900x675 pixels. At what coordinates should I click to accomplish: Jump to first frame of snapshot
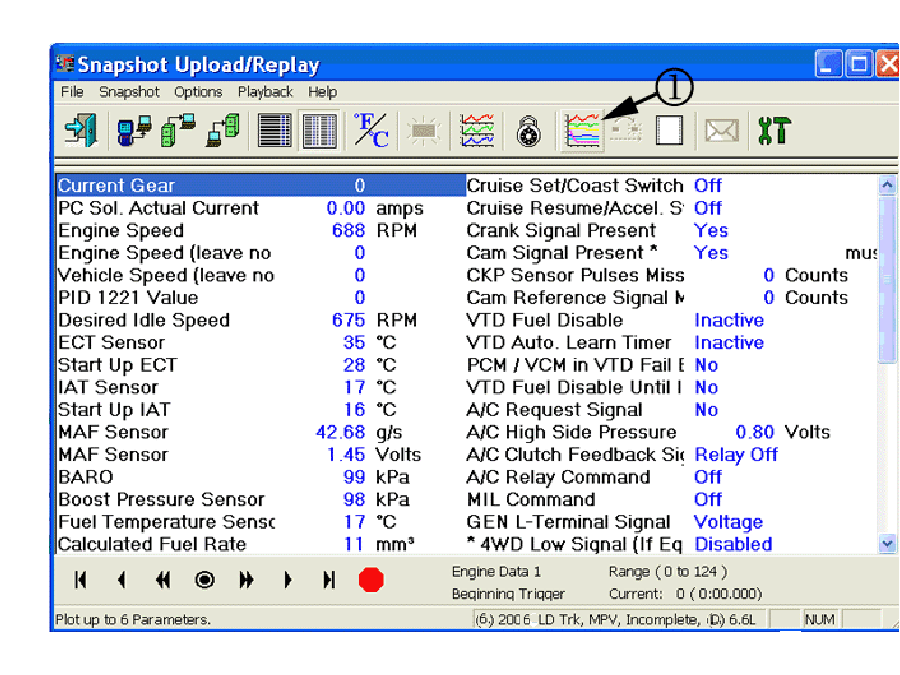[x=81, y=580]
